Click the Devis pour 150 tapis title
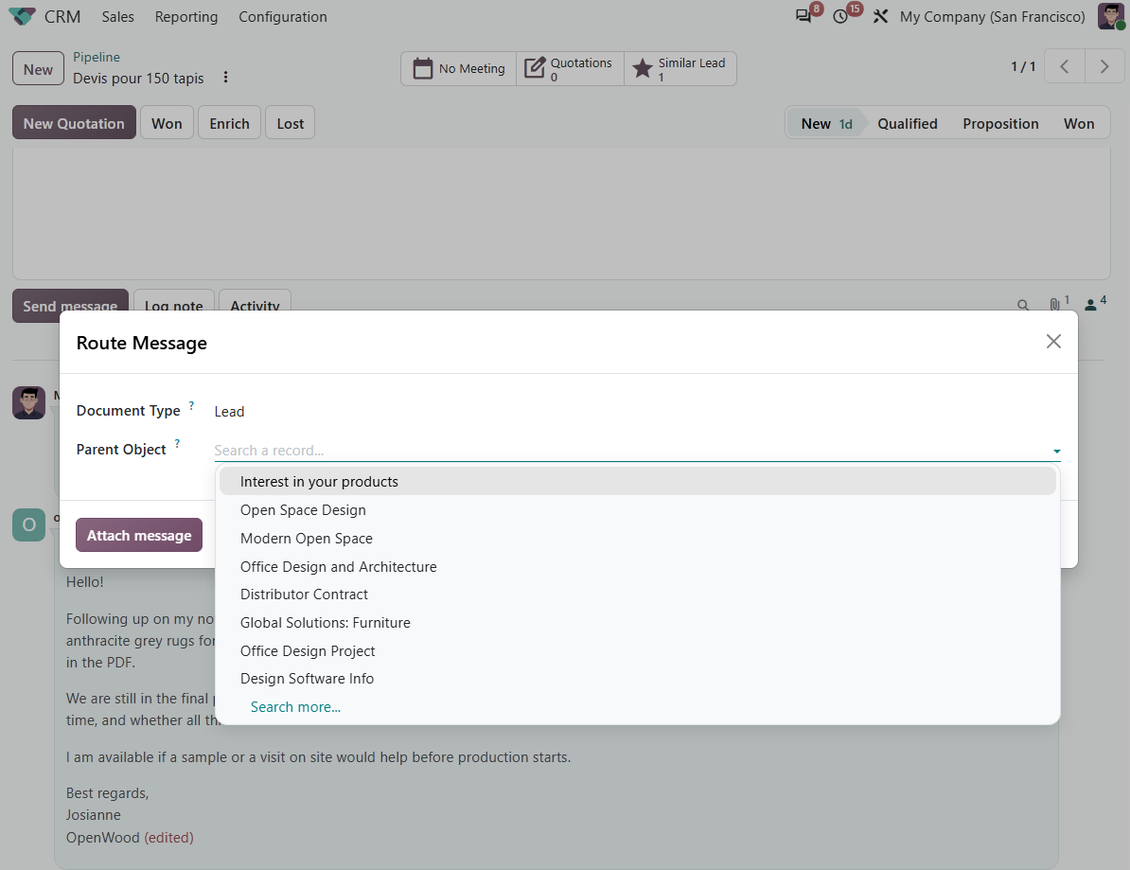The height and width of the screenshot is (870, 1130). (x=138, y=78)
